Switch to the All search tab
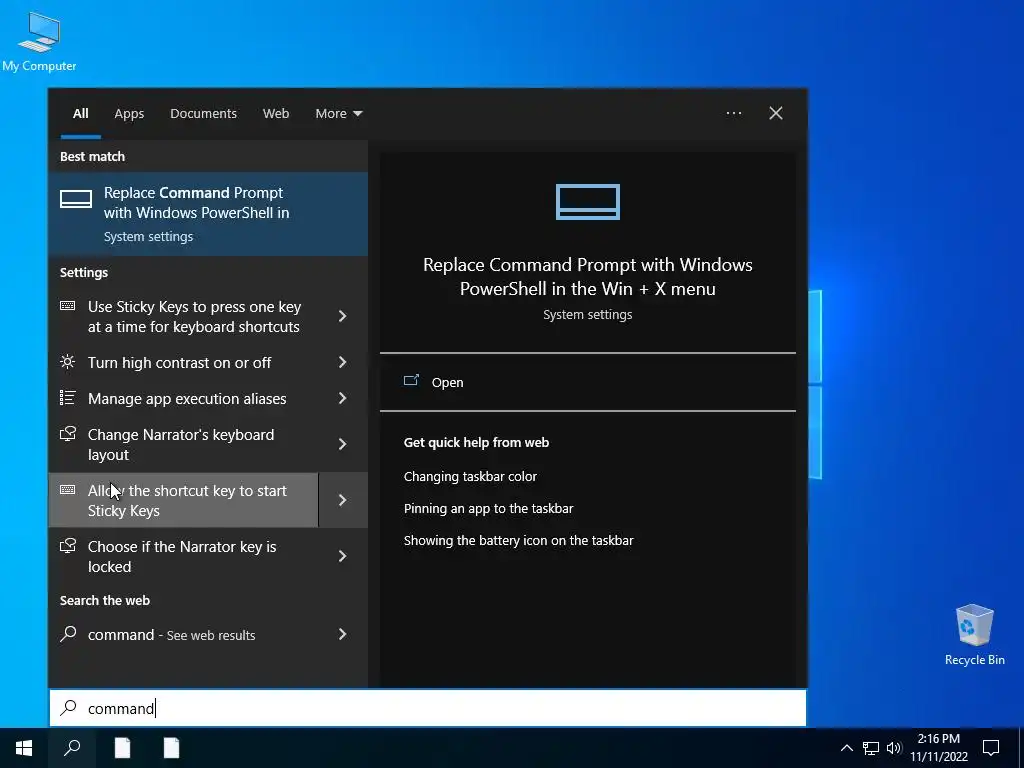The height and width of the screenshot is (768, 1024). 80,114
